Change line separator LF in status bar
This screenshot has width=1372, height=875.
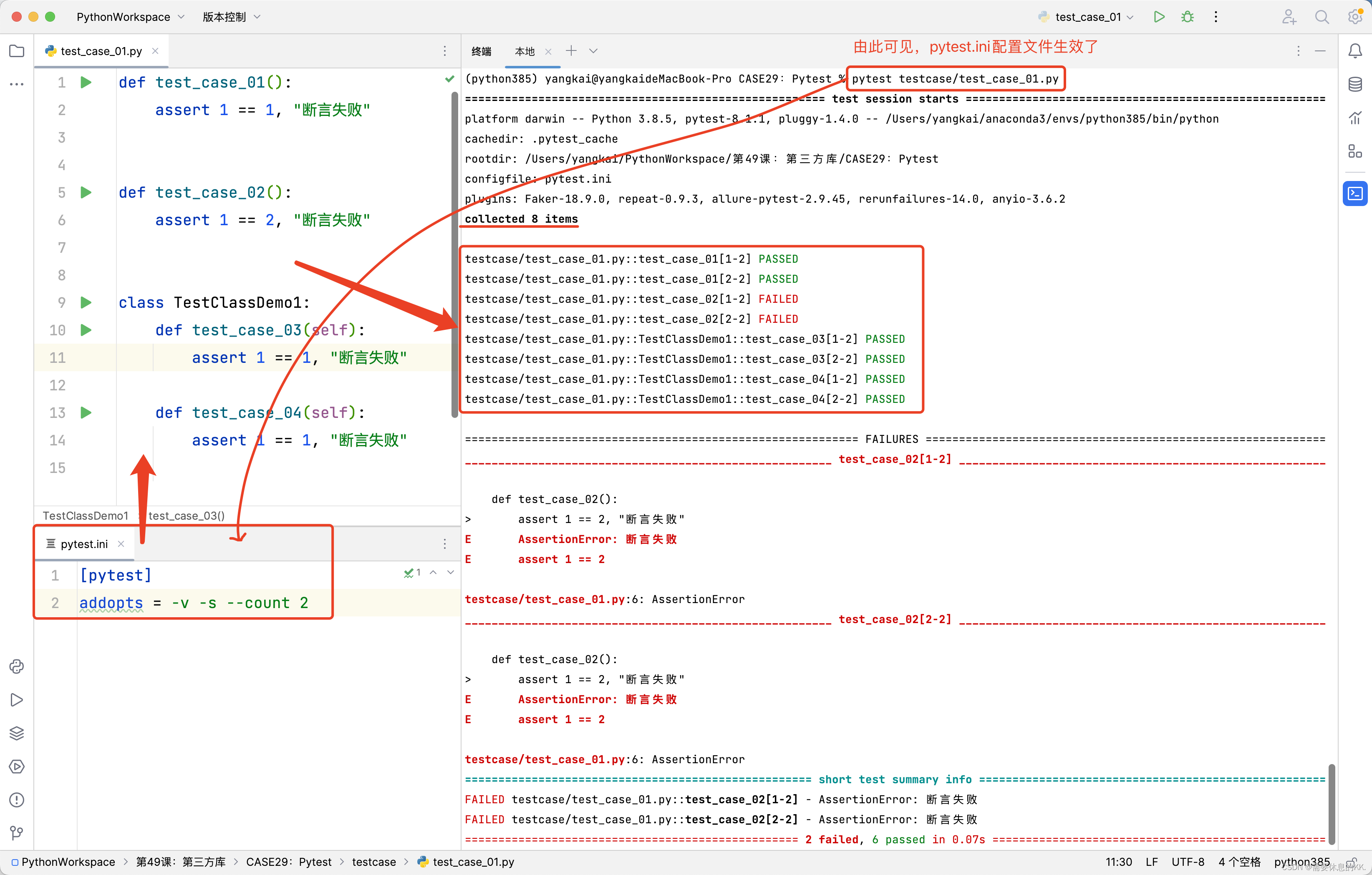[1152, 862]
